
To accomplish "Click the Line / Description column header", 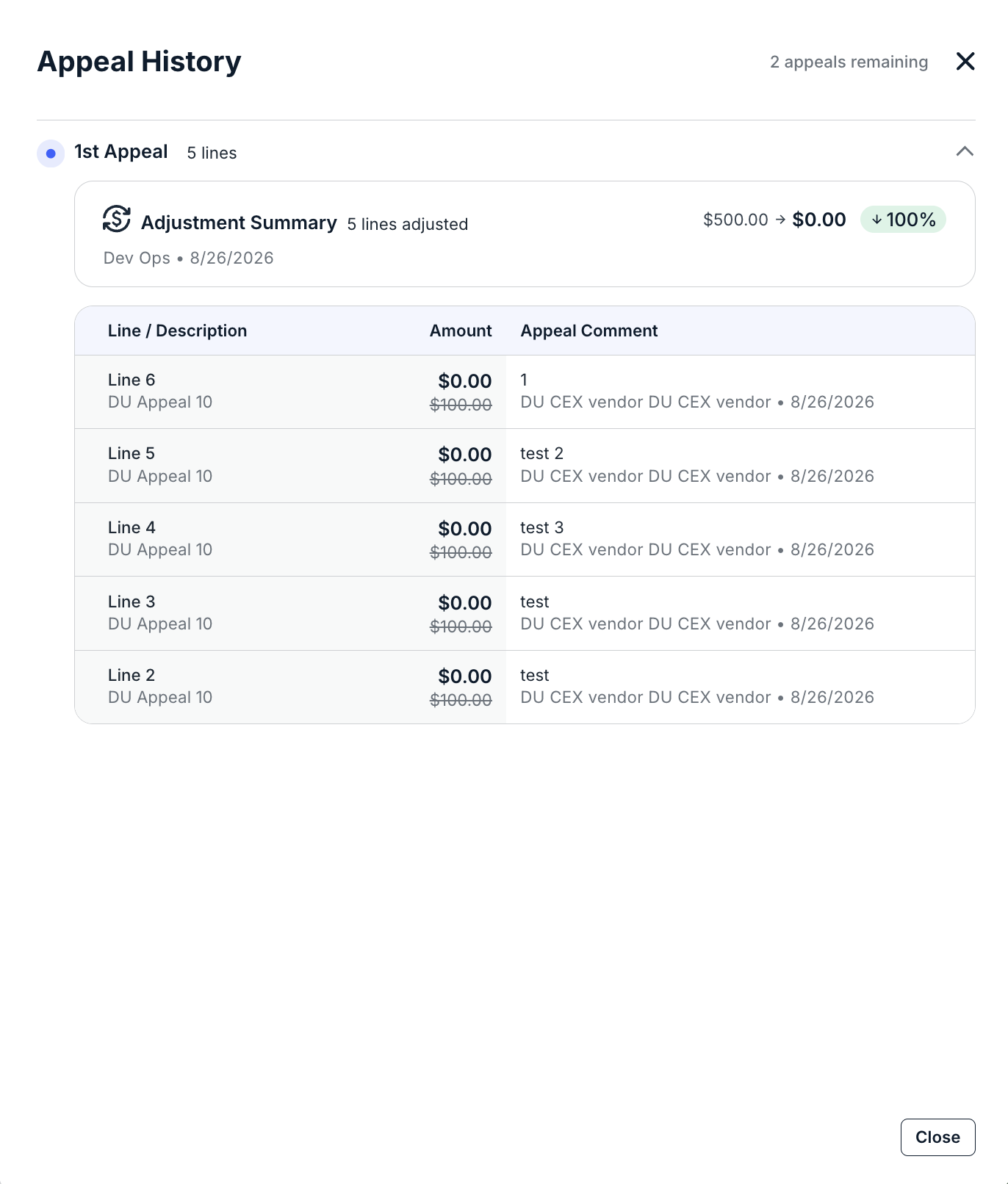I will click(177, 331).
